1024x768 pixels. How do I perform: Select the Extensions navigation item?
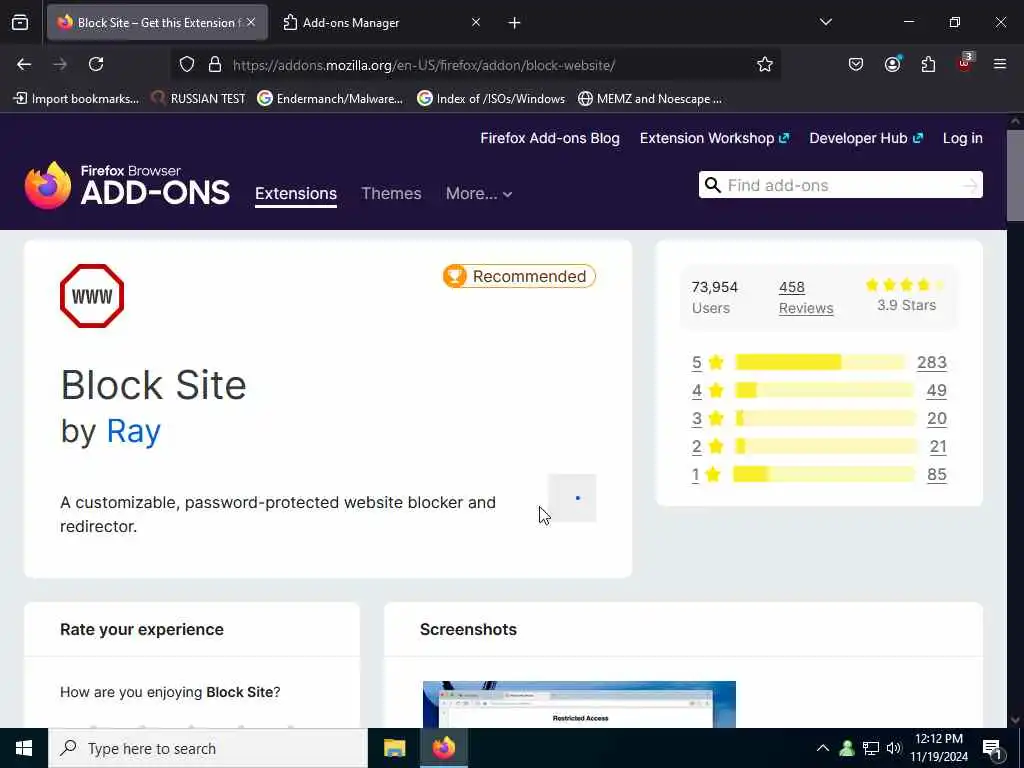tap(296, 194)
